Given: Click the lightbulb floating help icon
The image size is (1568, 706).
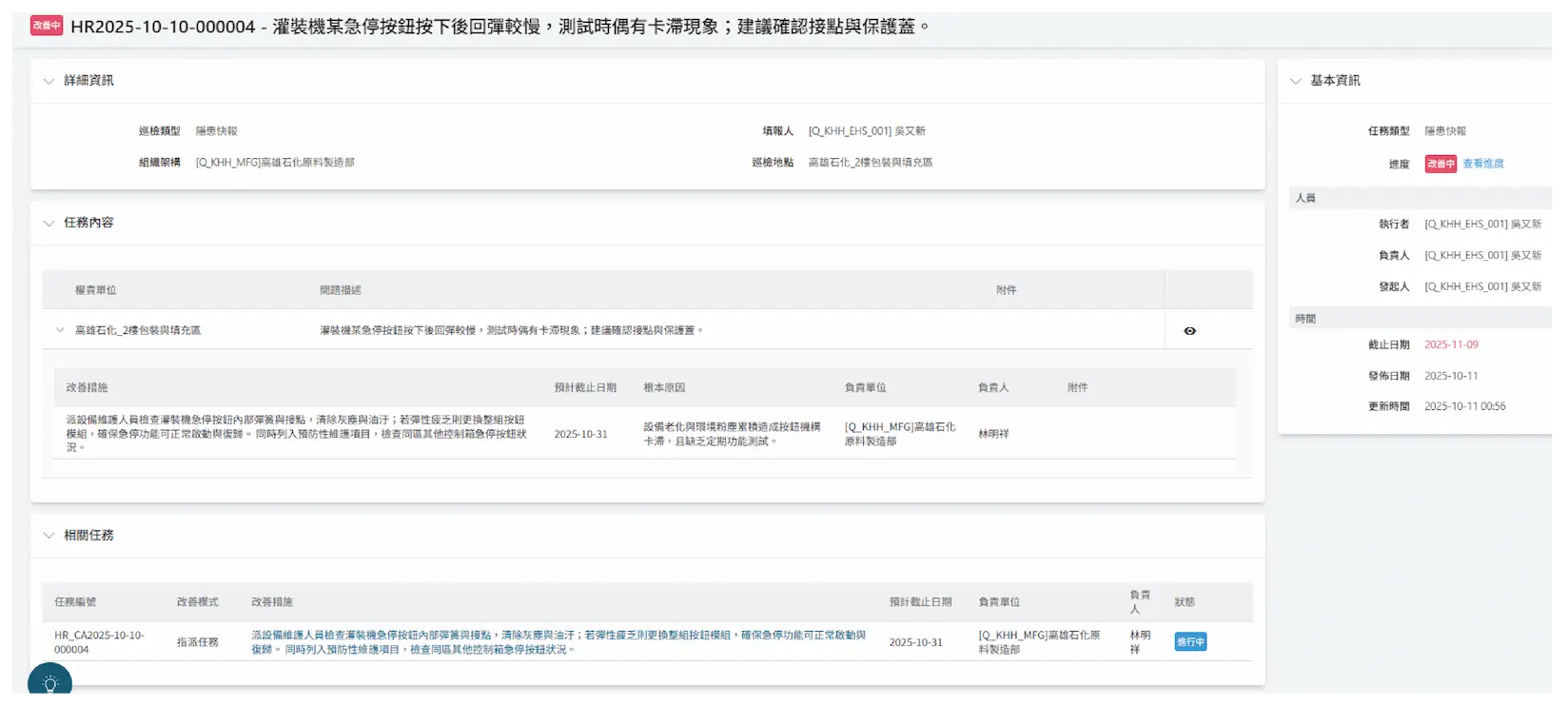Looking at the screenshot, I should [x=49, y=683].
